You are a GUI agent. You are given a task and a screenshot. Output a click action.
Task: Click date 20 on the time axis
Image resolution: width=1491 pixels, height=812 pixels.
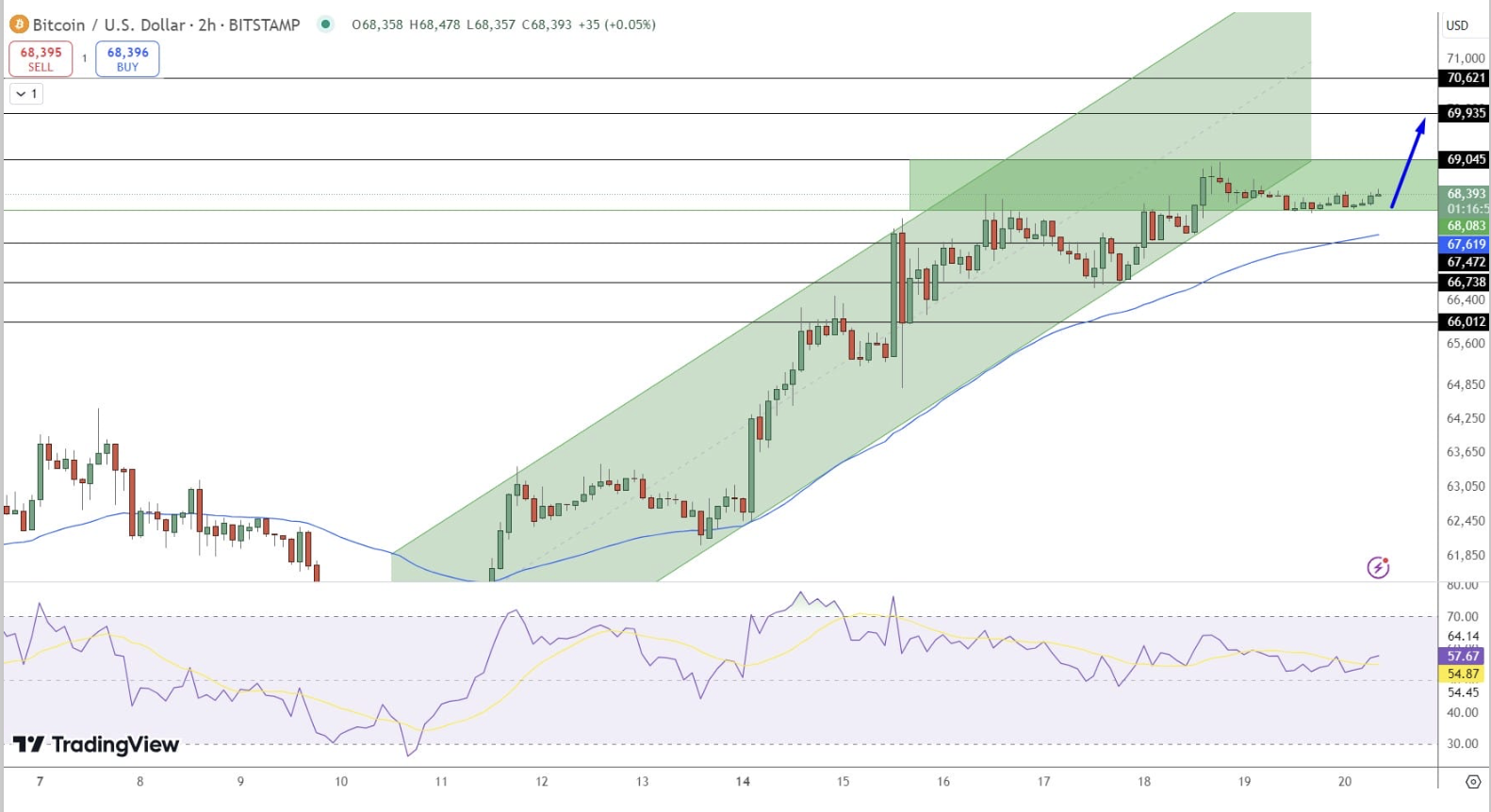(x=1345, y=781)
